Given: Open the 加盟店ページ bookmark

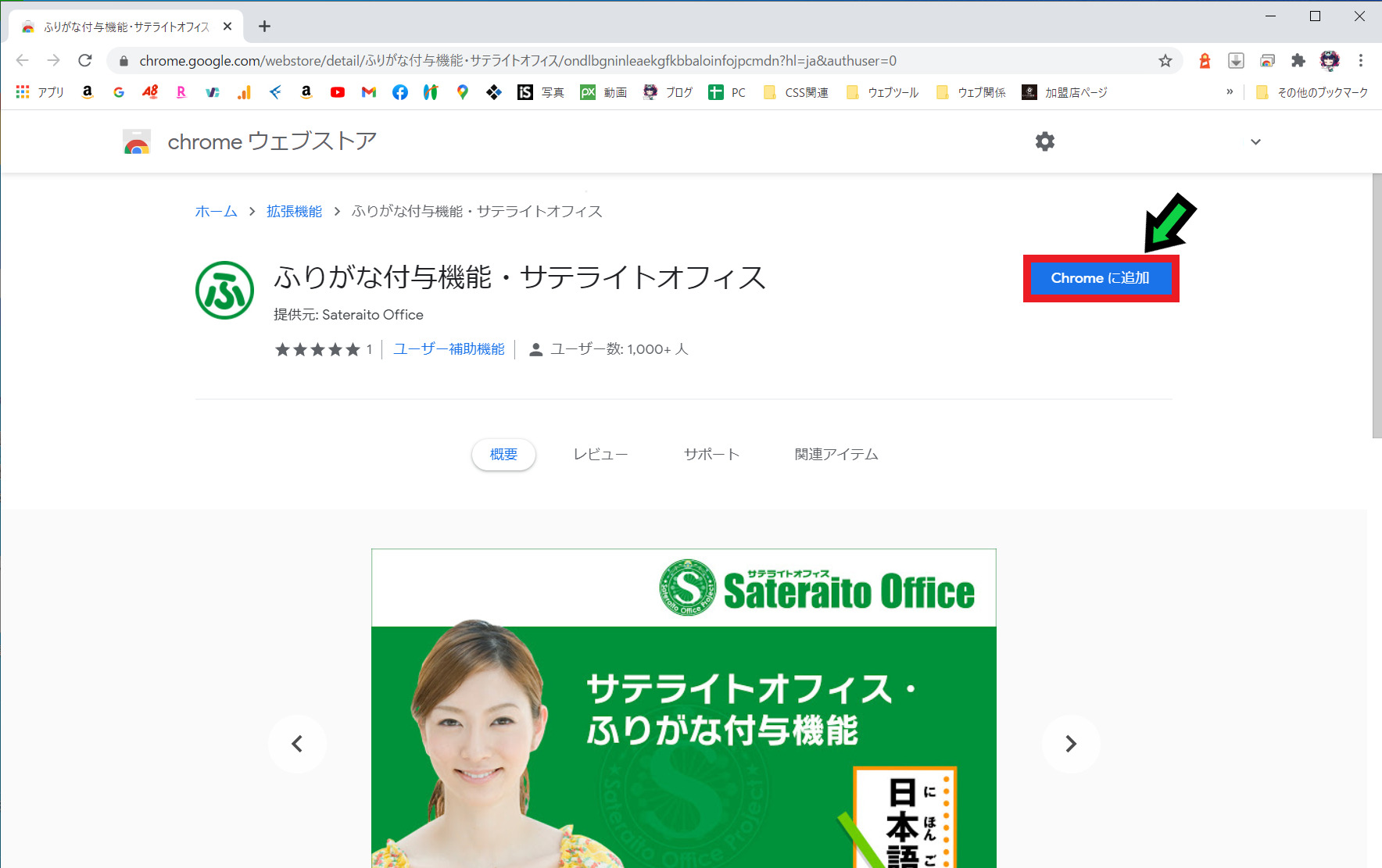Looking at the screenshot, I should coord(1065,92).
